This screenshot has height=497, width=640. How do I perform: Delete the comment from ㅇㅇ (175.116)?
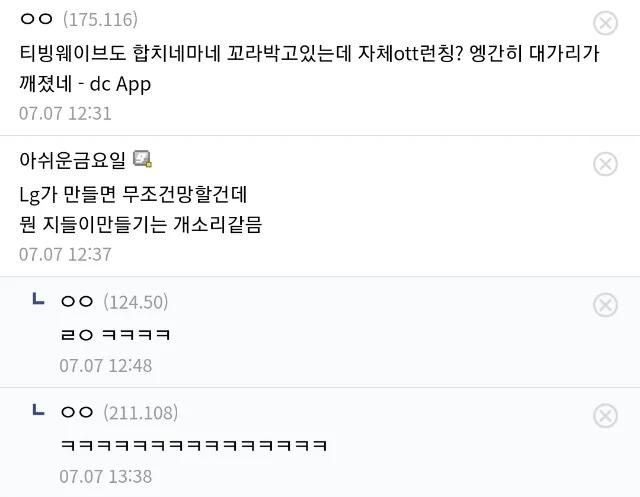(x=605, y=23)
